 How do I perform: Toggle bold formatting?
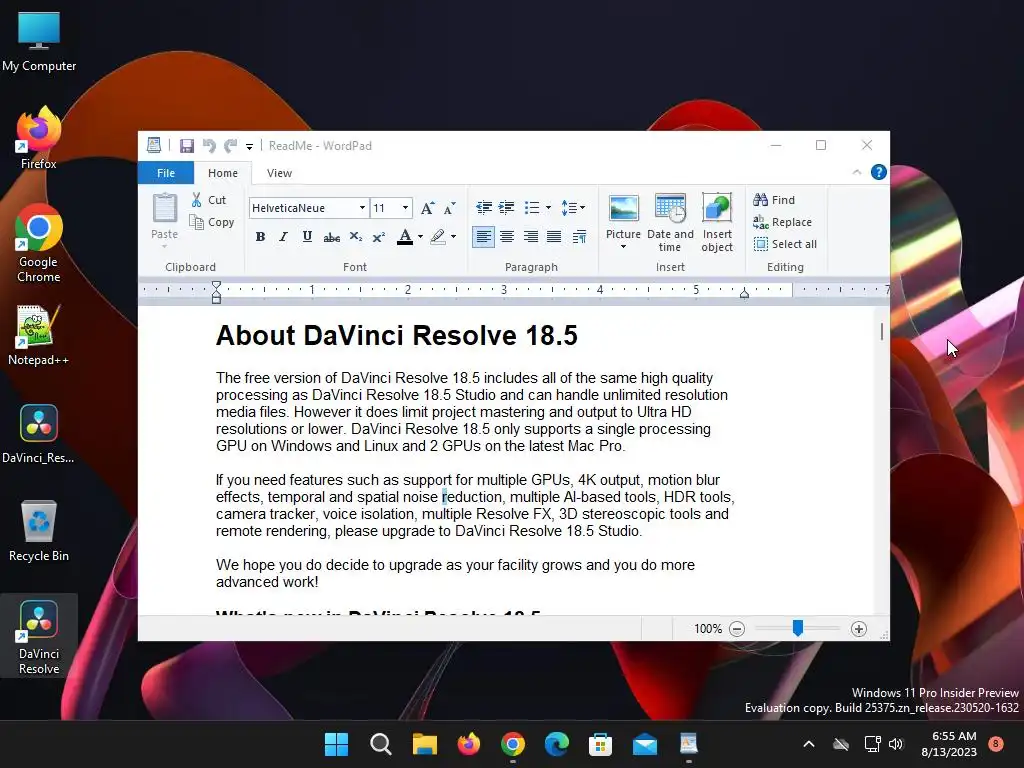[x=260, y=236]
